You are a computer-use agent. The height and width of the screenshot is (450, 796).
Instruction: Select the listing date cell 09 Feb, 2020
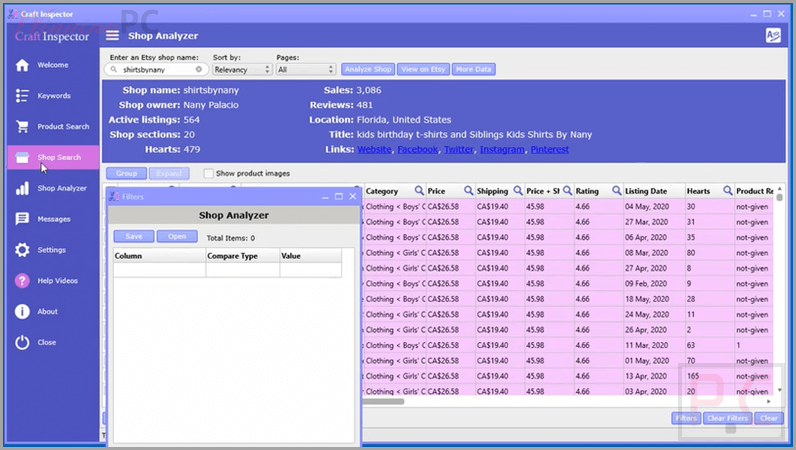654,284
